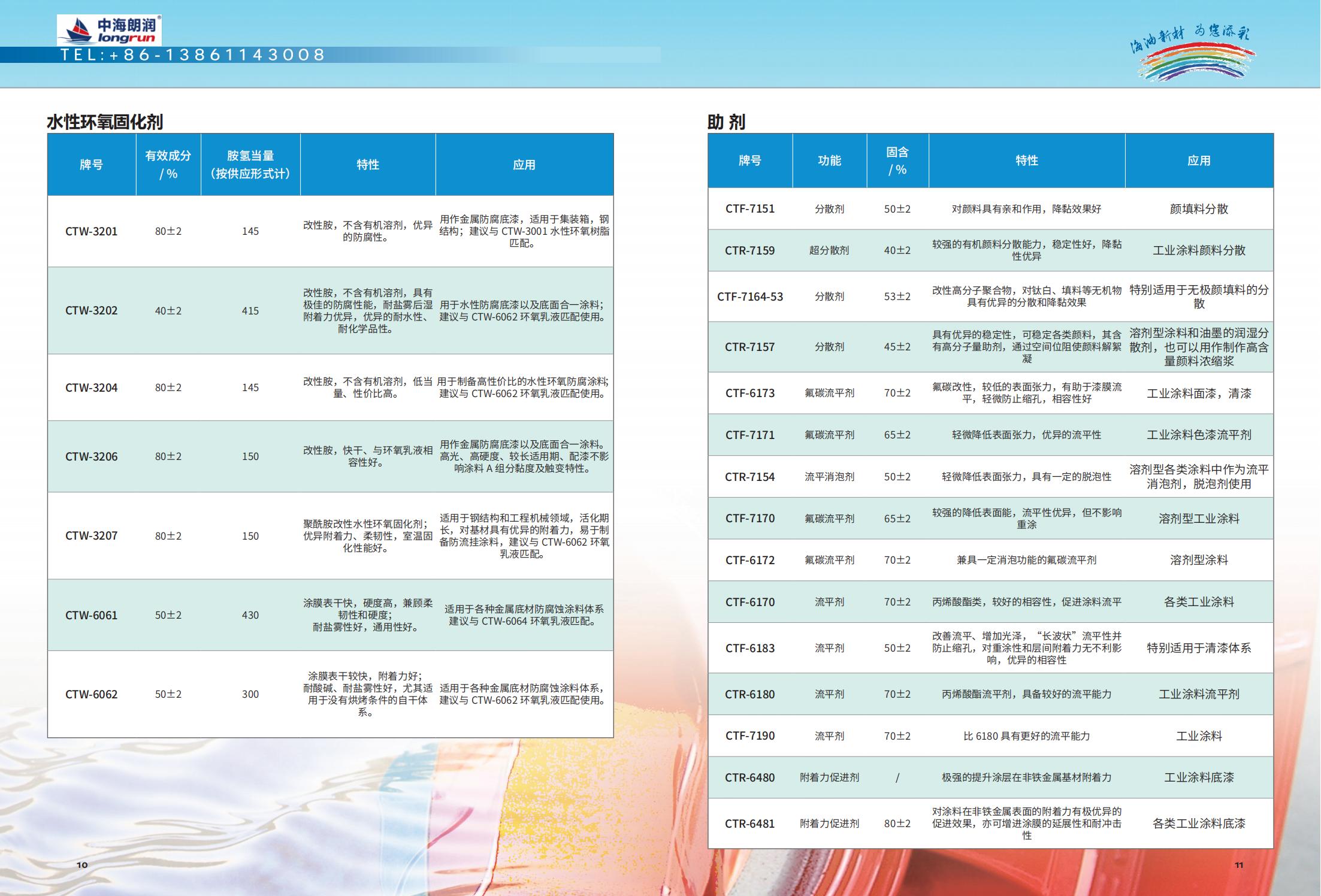The image size is (1321, 896).
Task: Click the 固含 column header
Action: (x=897, y=161)
